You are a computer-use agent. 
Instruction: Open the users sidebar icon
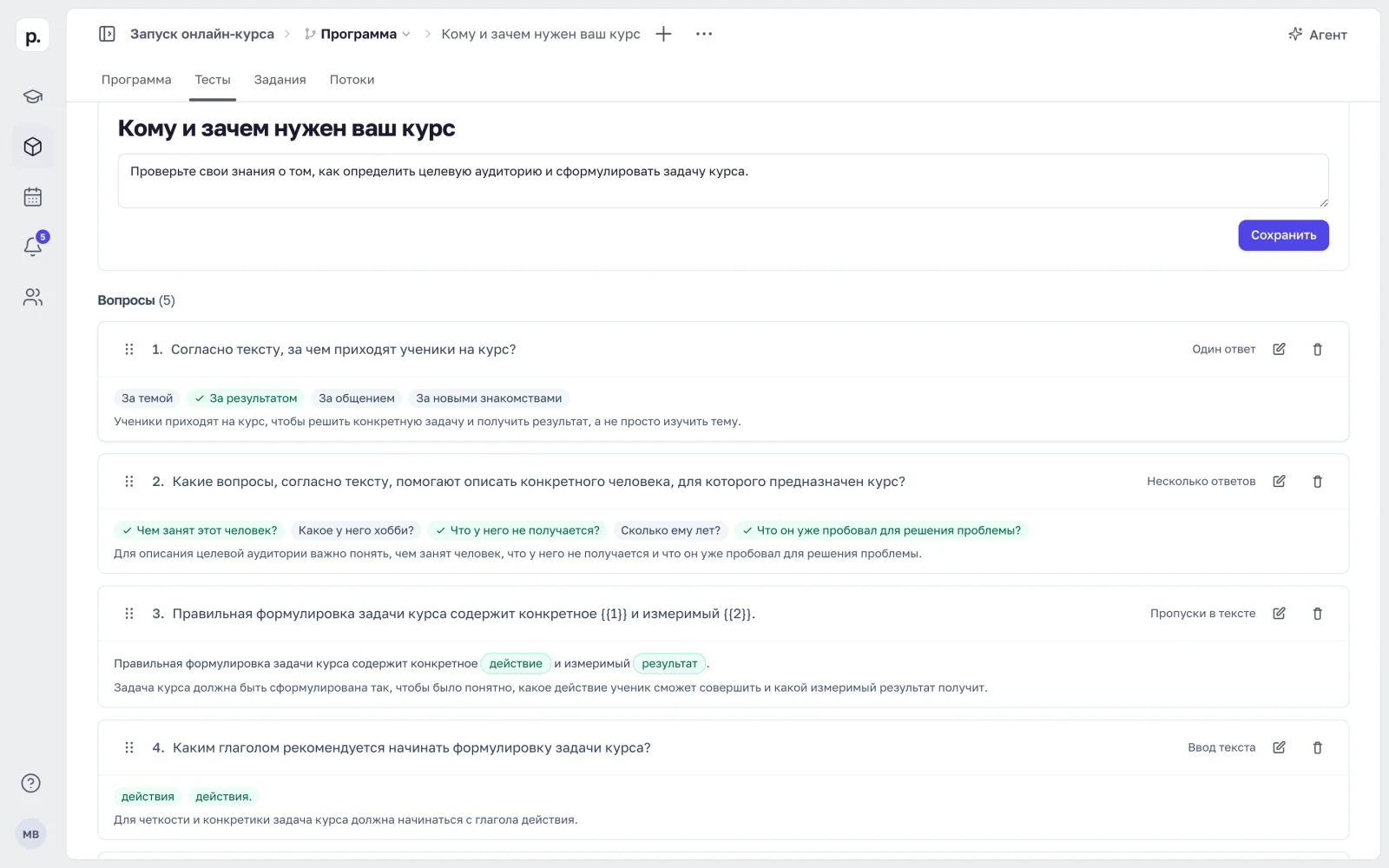[x=33, y=297]
